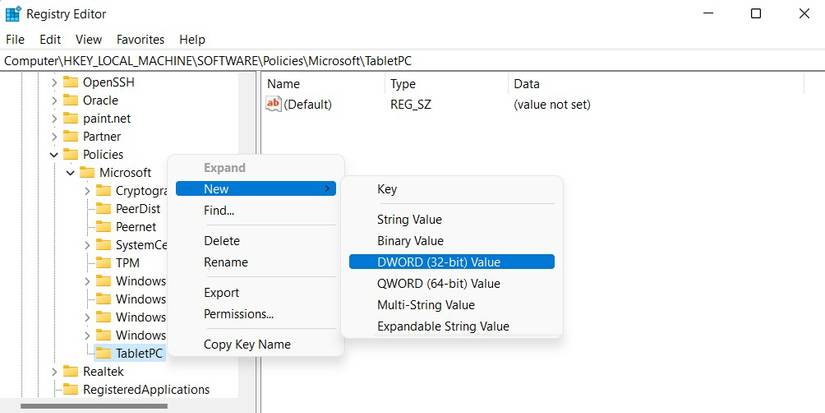Click the Oracle folder icon

(70, 100)
